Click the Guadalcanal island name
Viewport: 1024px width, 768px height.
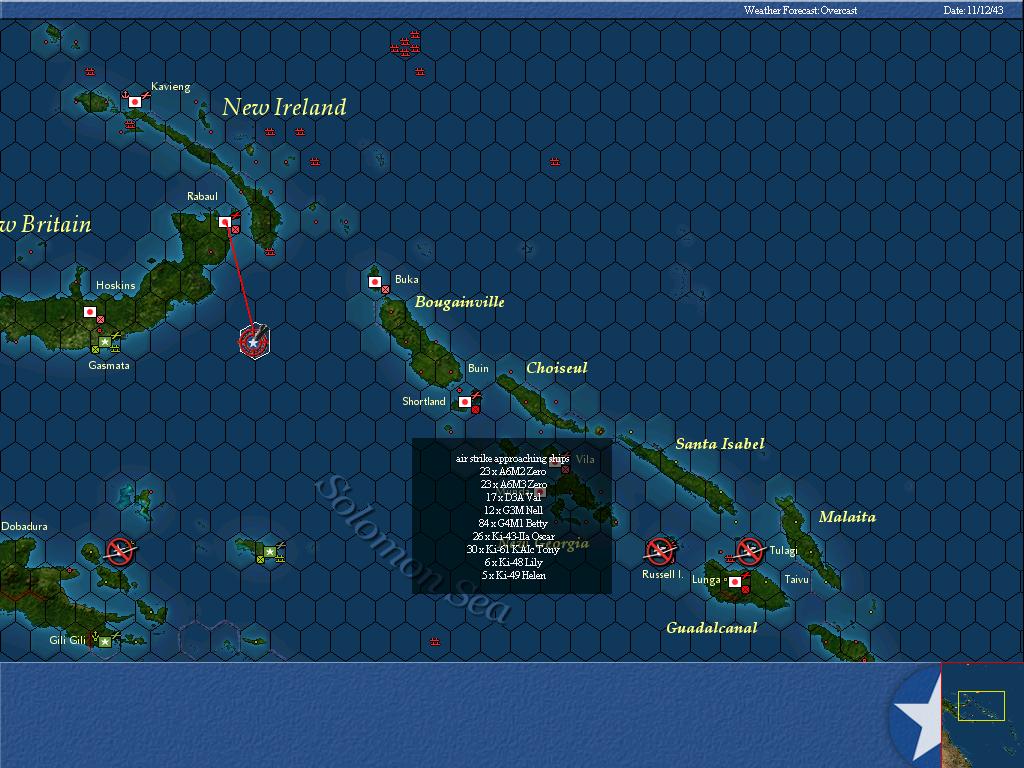coord(712,628)
